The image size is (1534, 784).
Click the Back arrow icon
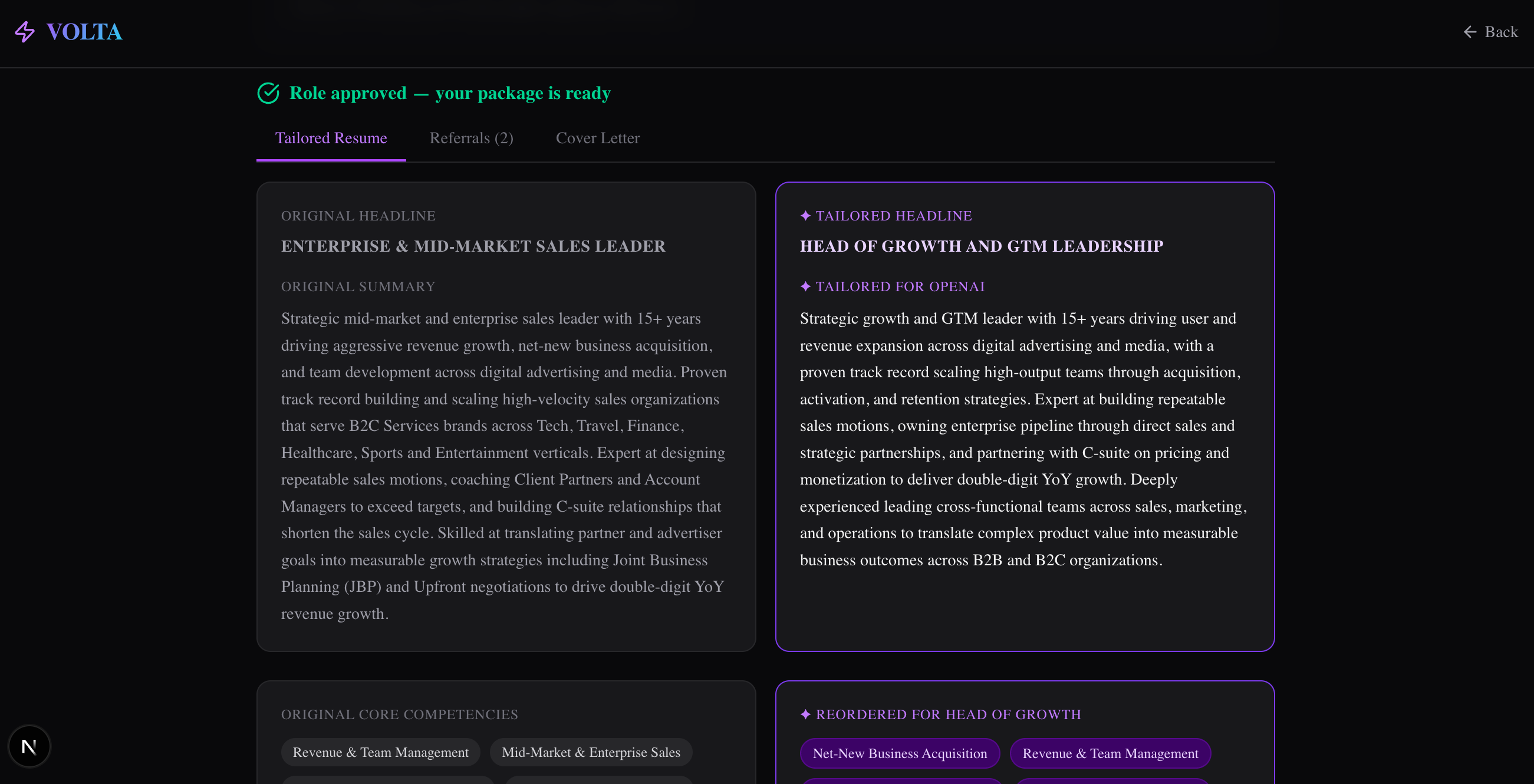(x=1470, y=32)
